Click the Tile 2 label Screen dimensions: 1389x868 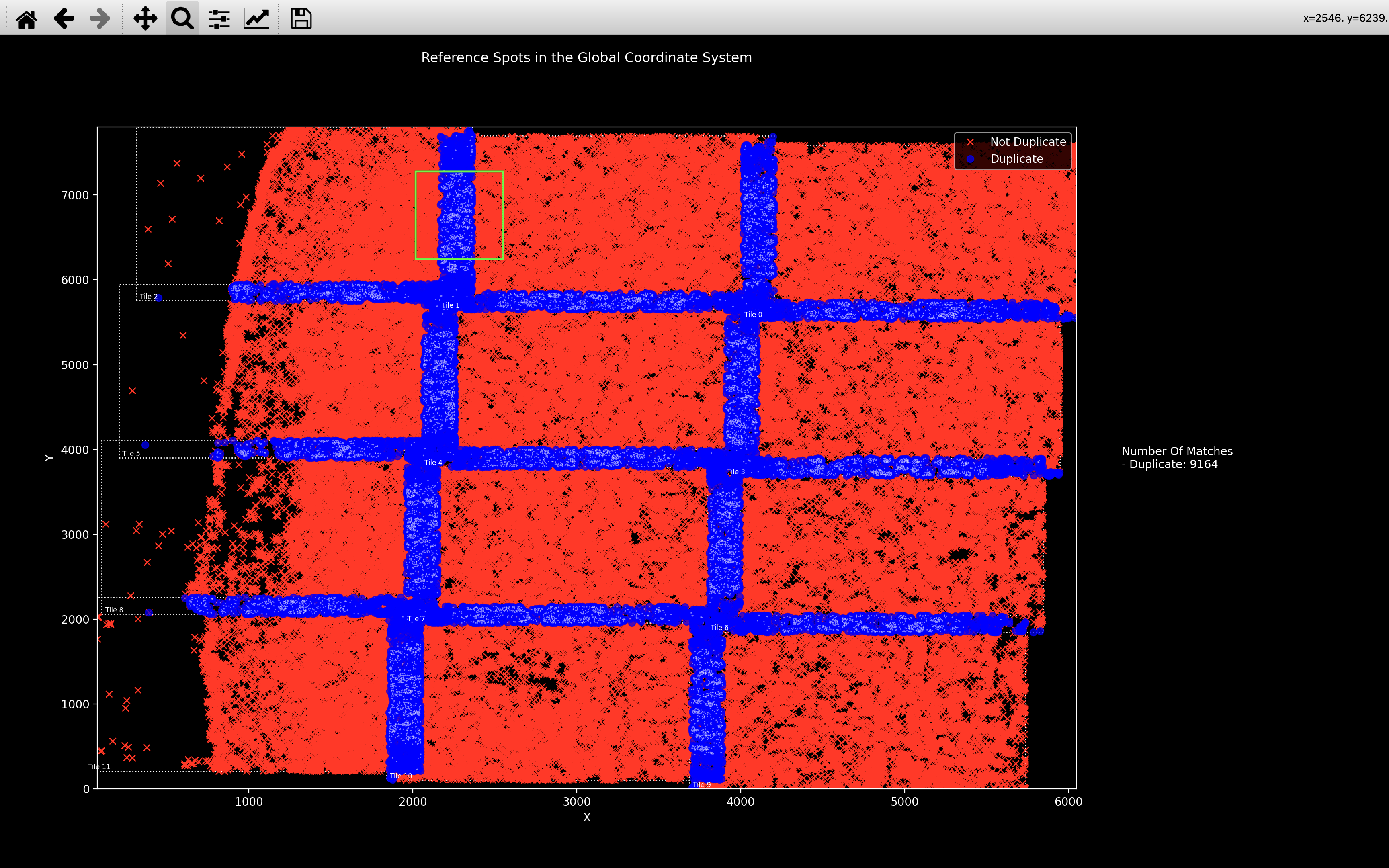pyautogui.click(x=149, y=297)
